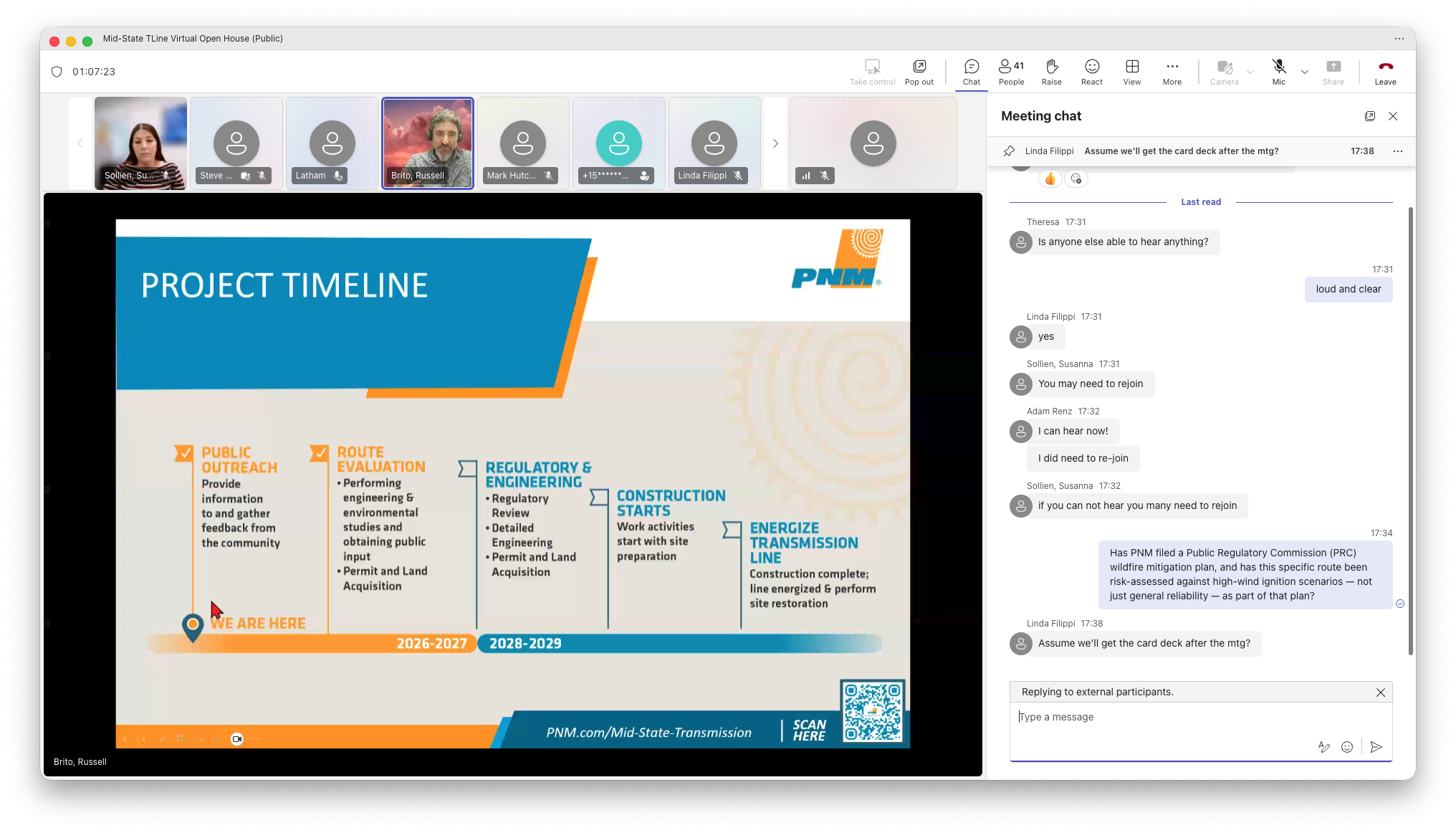The image size is (1456, 833).
Task: Select the message "Is anyone else able to hear anything?"
Action: (1123, 242)
